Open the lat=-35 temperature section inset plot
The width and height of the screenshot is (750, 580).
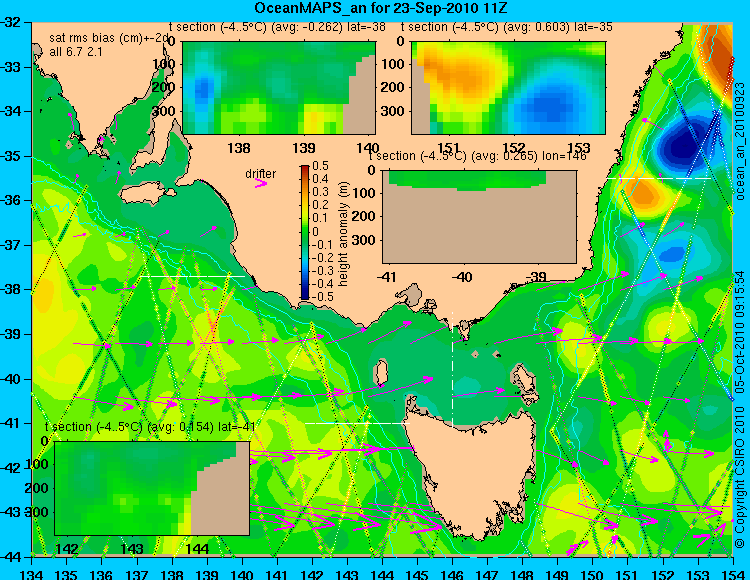(508, 88)
